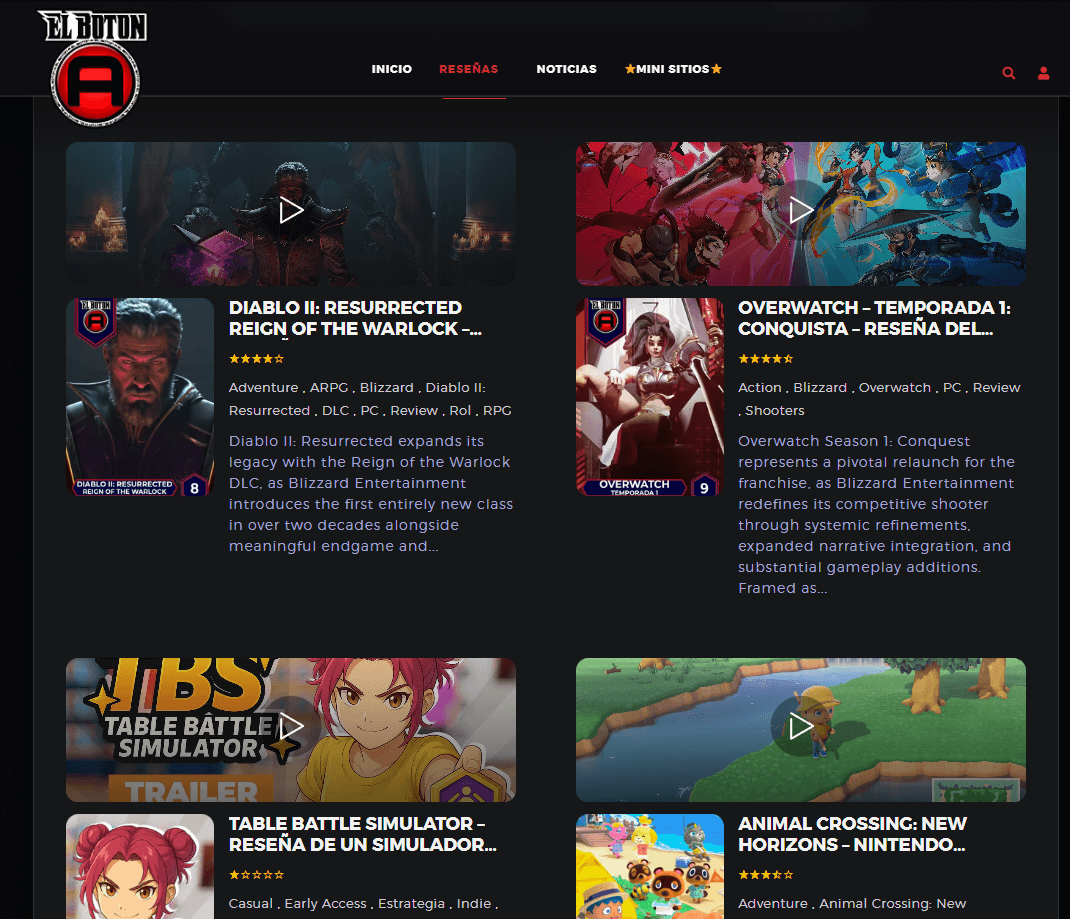The image size is (1070, 919).
Task: Open the Noticias menu
Action: pos(566,69)
